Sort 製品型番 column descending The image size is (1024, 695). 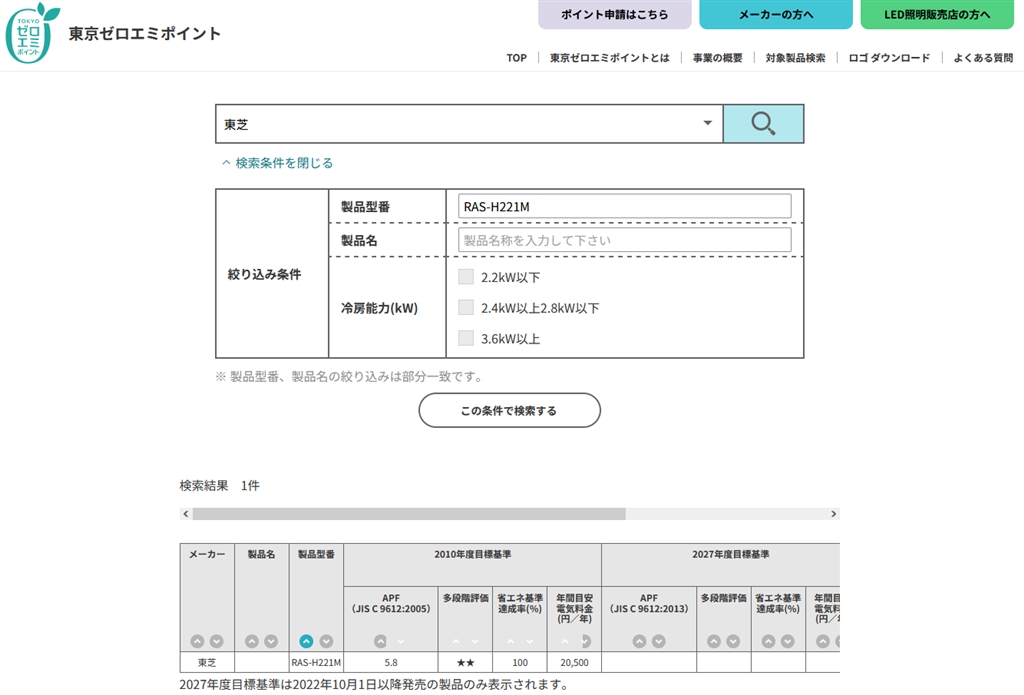tap(326, 641)
